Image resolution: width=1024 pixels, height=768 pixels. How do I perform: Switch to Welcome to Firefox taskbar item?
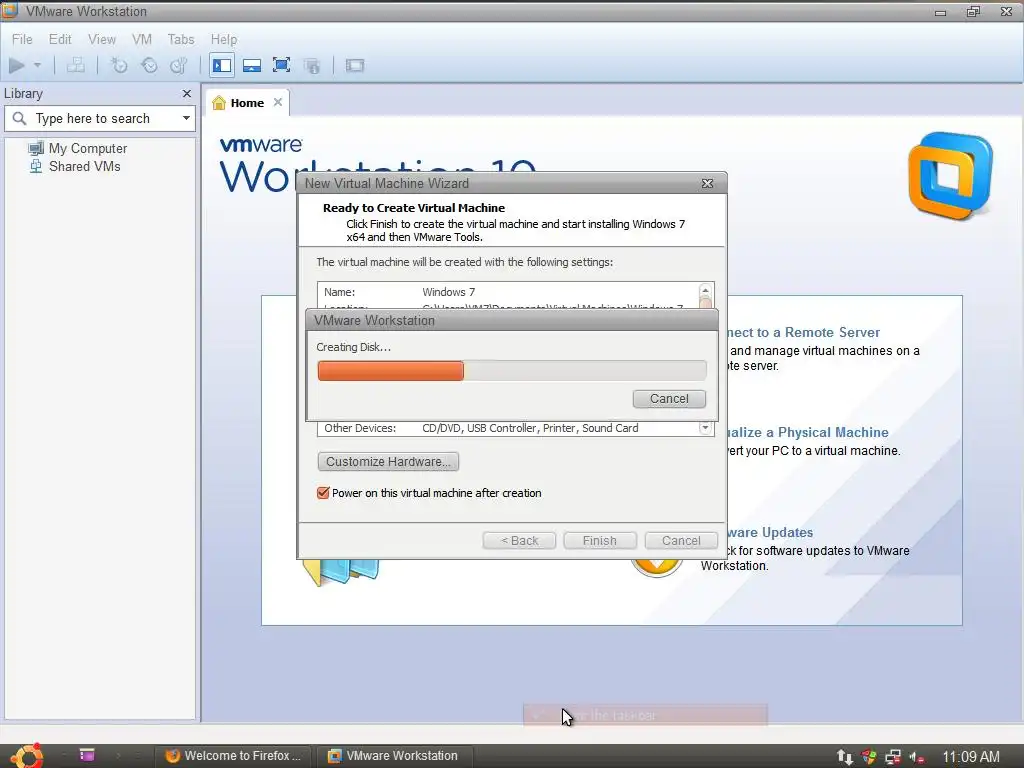point(233,756)
